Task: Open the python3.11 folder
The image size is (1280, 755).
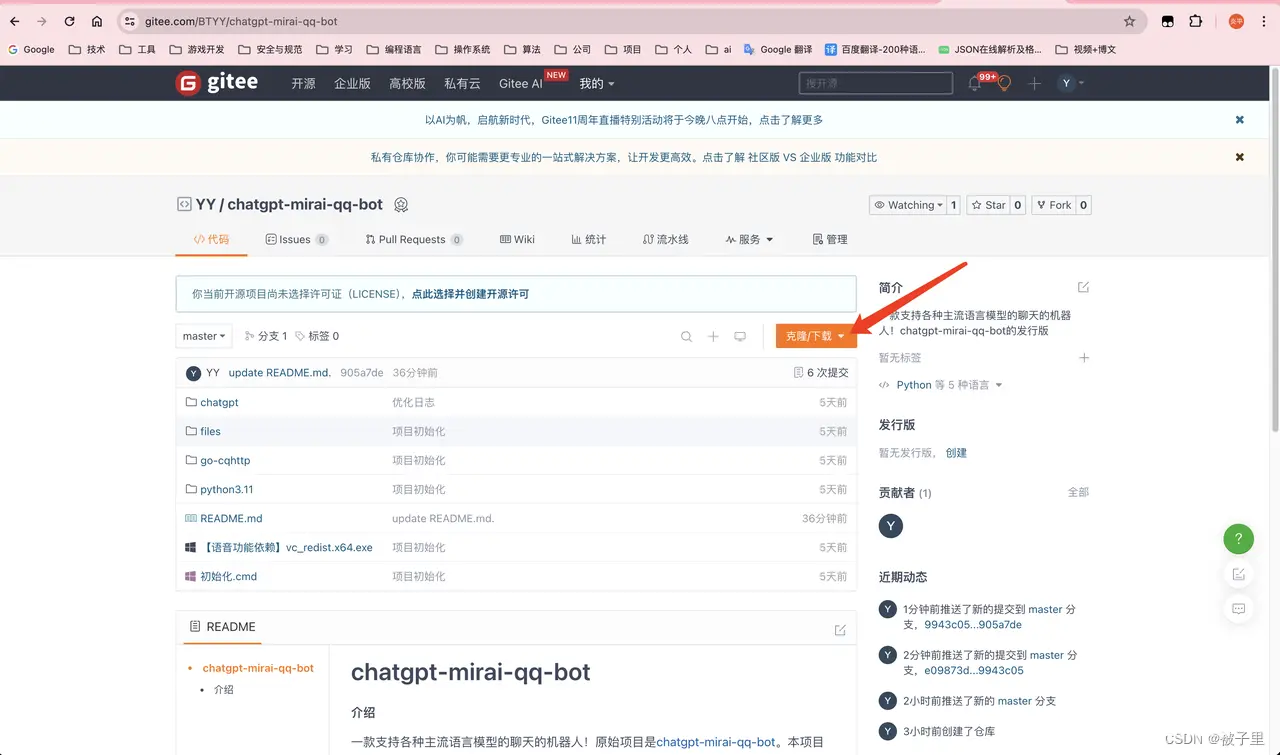Action: 226,489
